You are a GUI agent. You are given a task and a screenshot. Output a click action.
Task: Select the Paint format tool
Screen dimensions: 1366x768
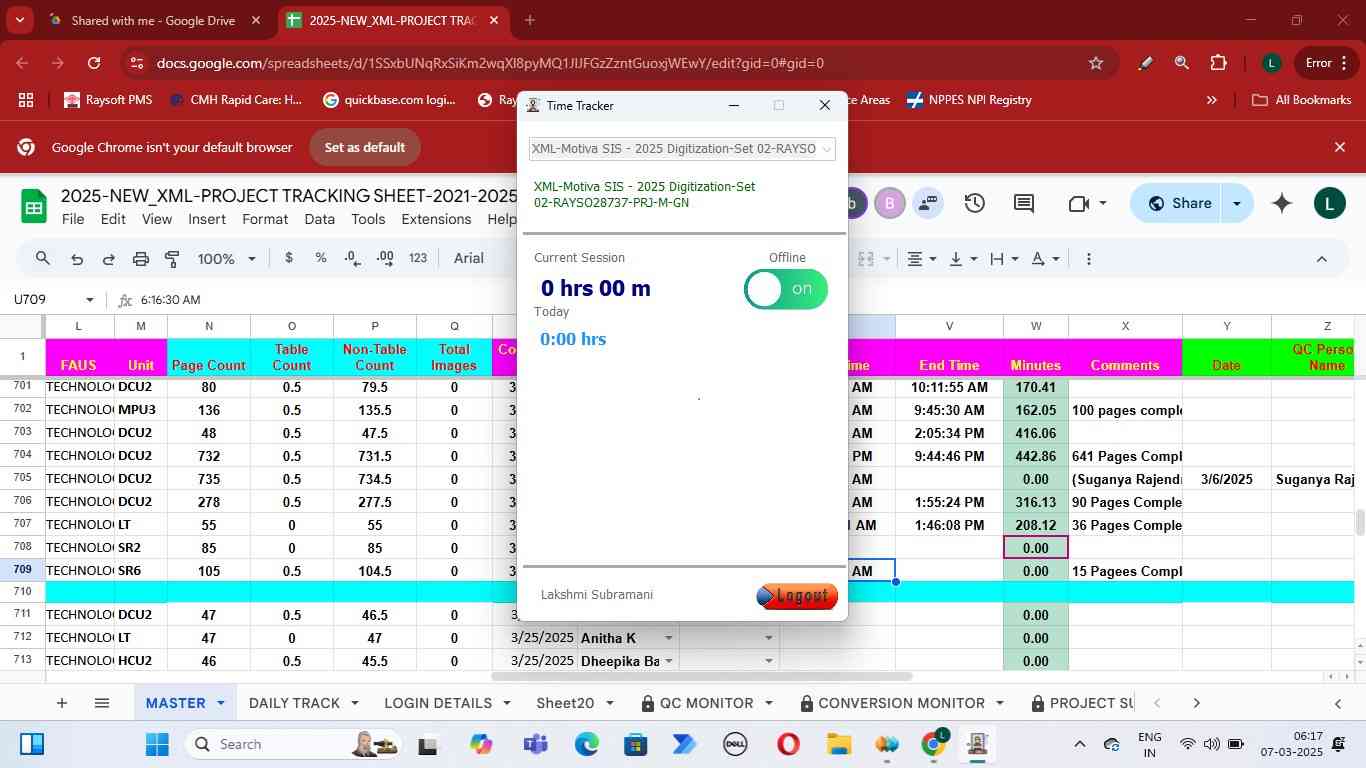click(x=172, y=259)
